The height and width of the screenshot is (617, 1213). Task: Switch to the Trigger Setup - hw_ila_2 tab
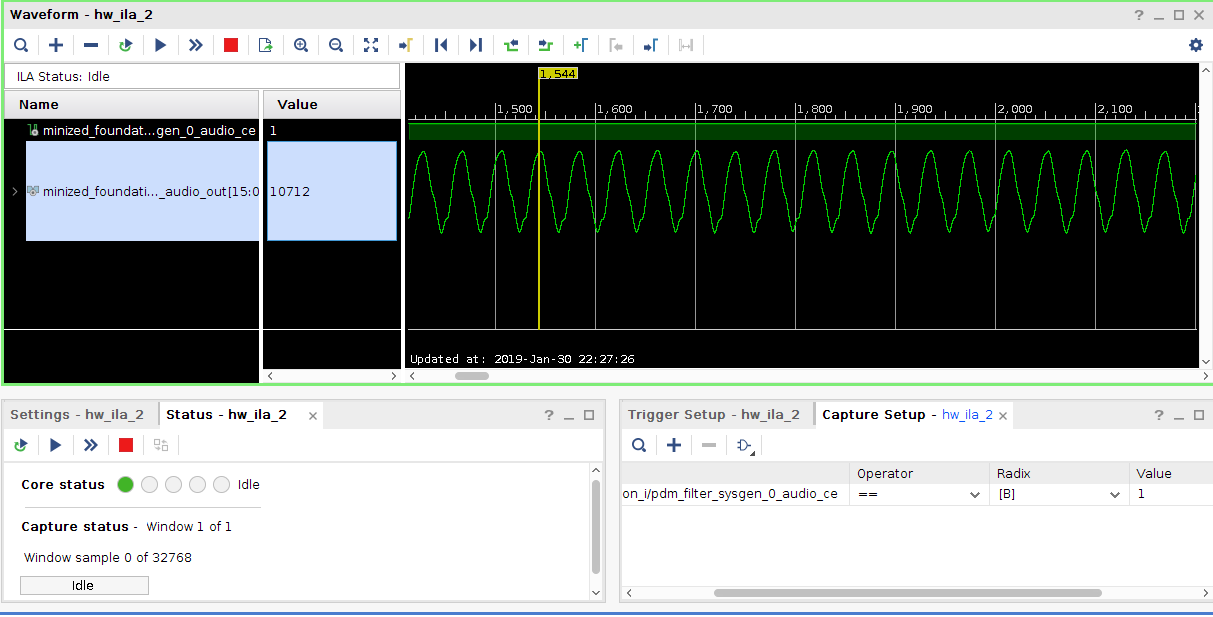tap(713, 415)
